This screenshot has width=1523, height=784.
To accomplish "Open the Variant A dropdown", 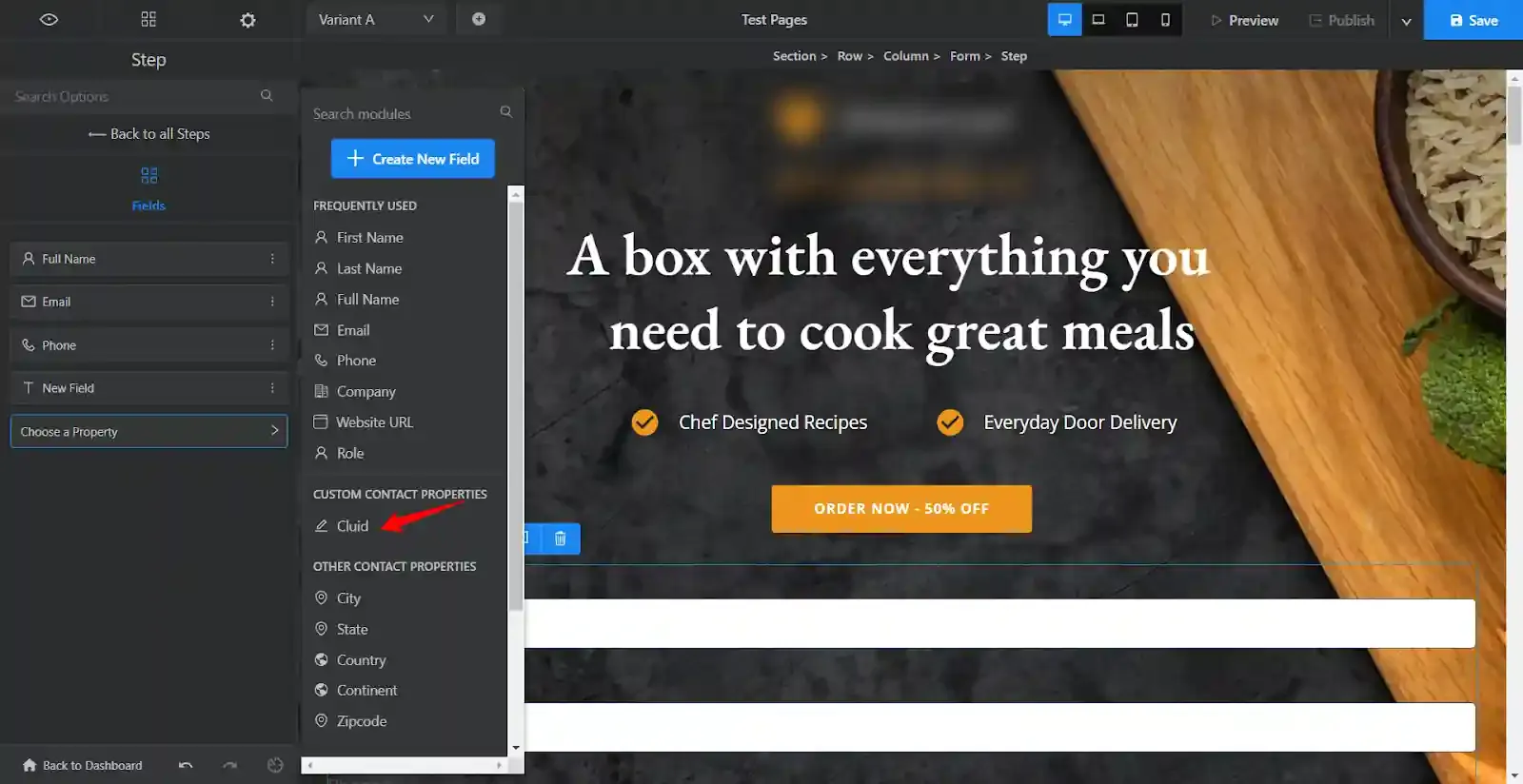I will tap(376, 19).
